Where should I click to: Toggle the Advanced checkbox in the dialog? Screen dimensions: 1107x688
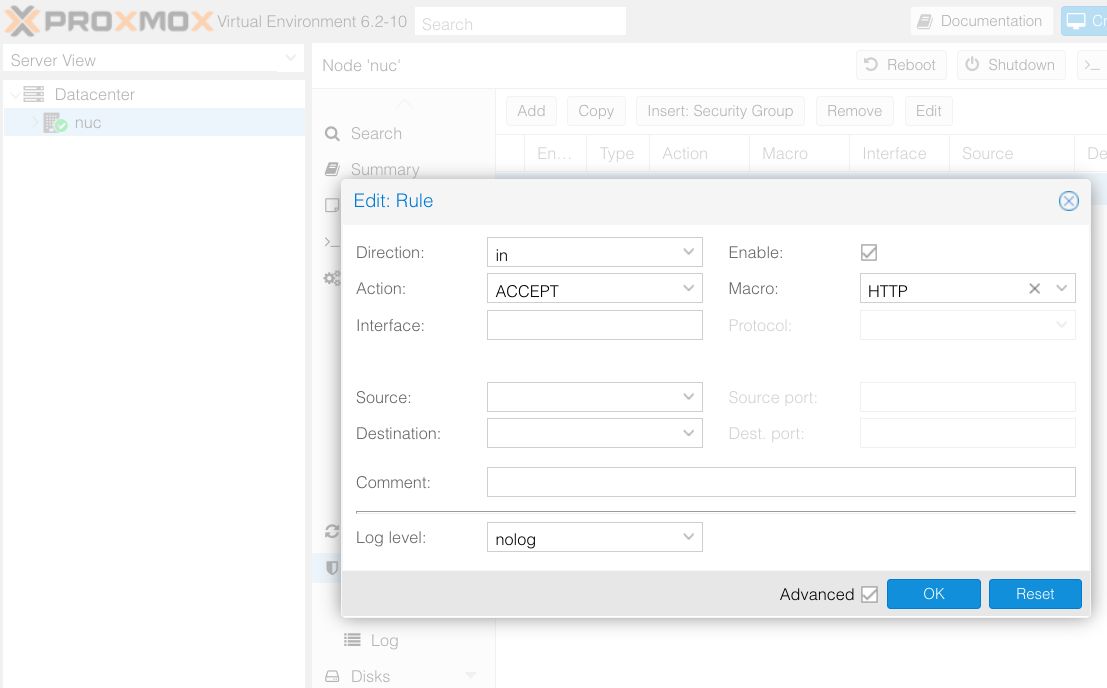869,593
